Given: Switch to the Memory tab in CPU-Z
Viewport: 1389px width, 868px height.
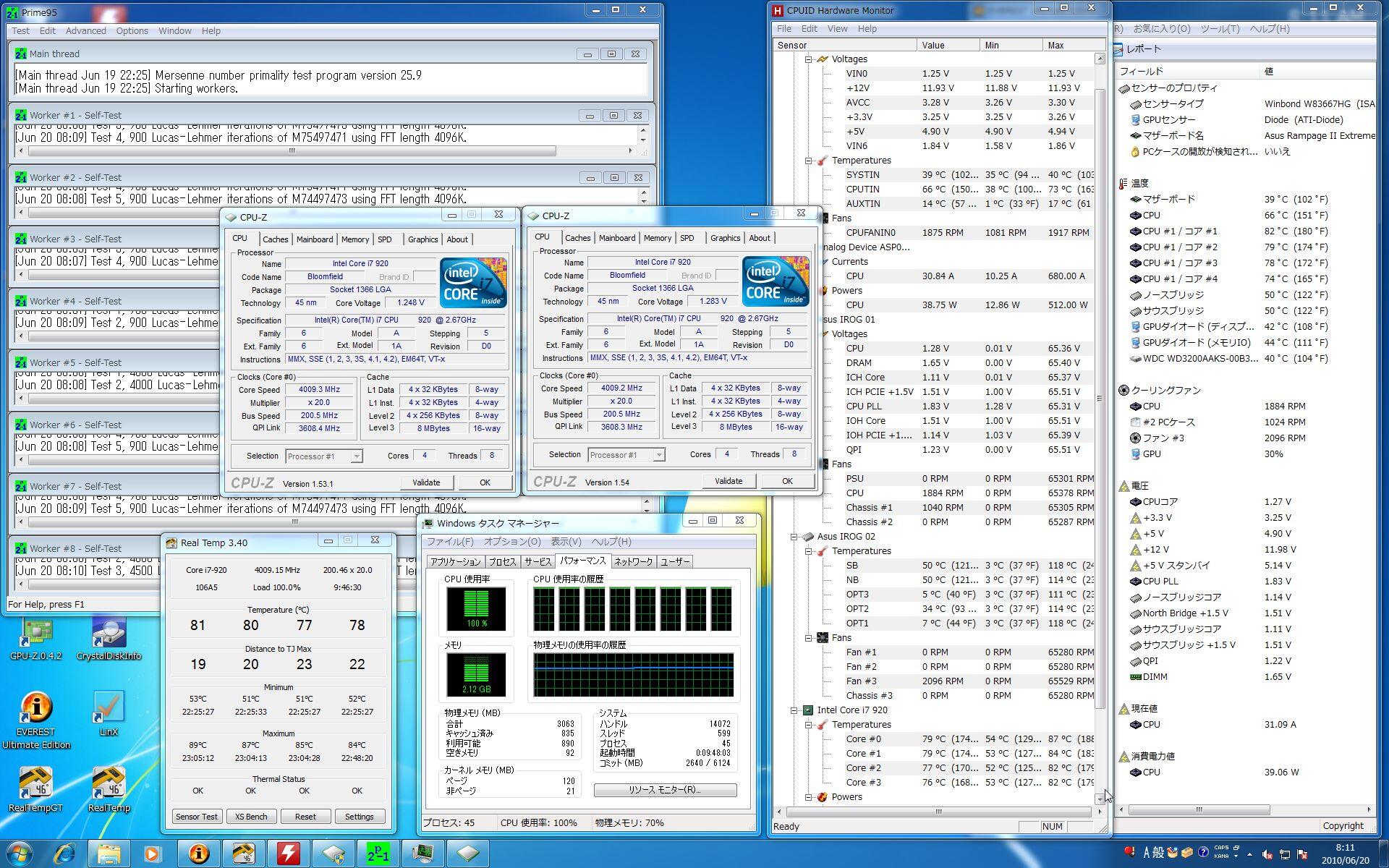Looking at the screenshot, I should 354,239.
